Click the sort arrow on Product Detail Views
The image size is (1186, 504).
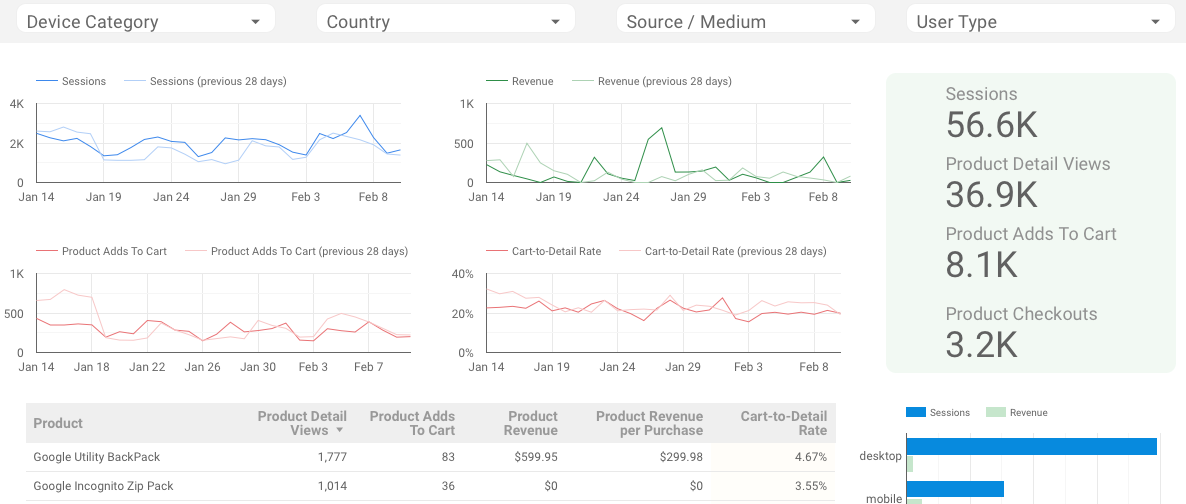pos(338,431)
